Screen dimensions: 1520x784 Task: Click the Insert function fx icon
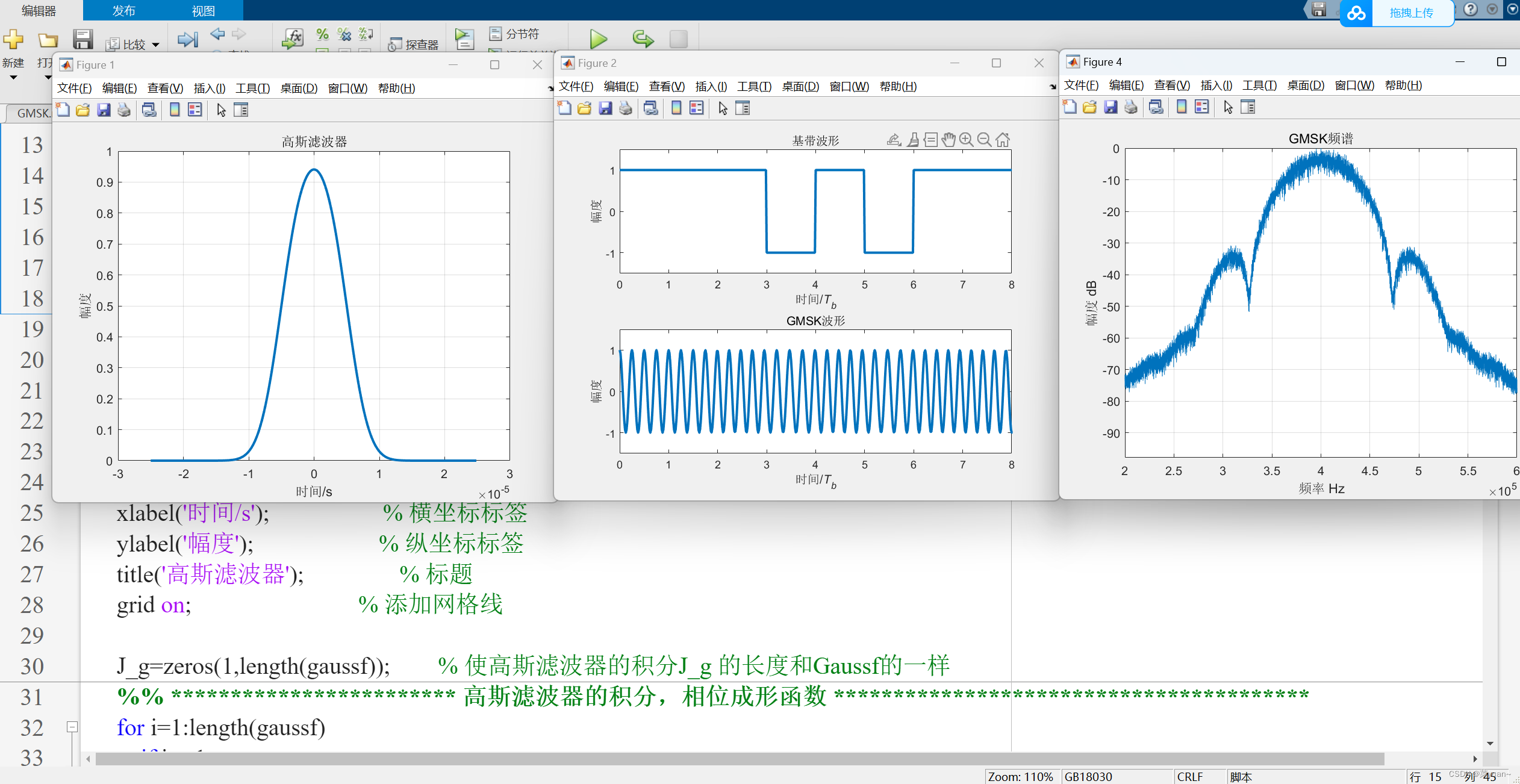pos(293,39)
